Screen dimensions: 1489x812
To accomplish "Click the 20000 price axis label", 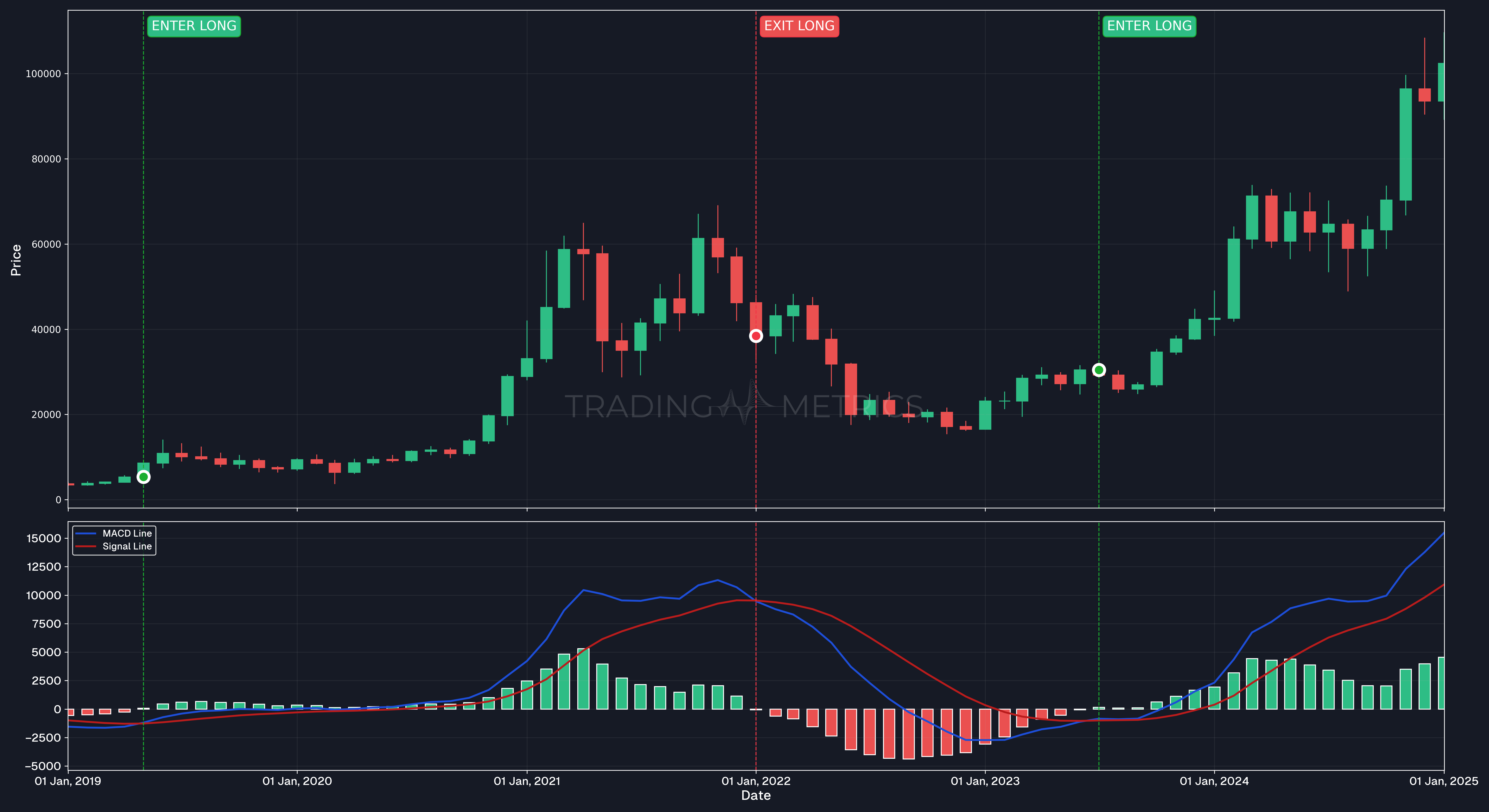I will coord(46,414).
